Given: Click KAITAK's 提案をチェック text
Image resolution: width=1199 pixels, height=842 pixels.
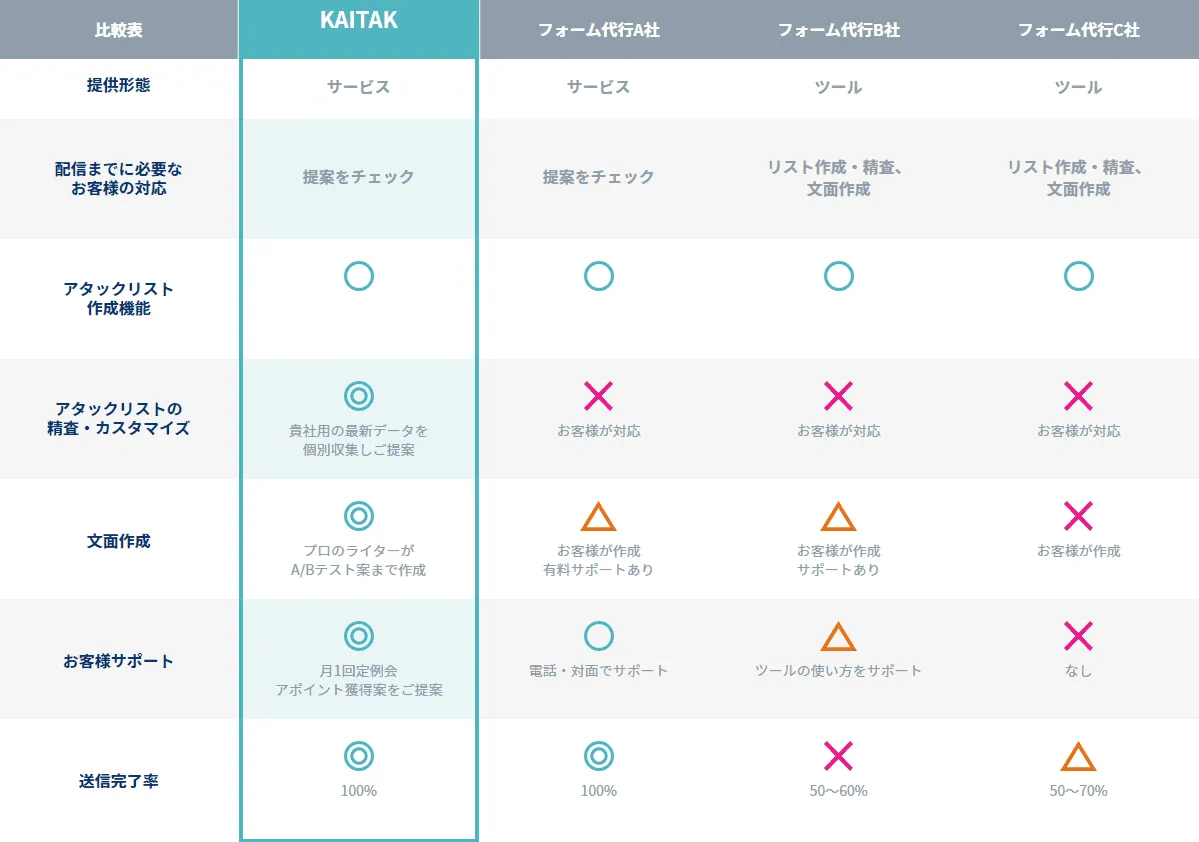Looking at the screenshot, I should click(358, 177).
